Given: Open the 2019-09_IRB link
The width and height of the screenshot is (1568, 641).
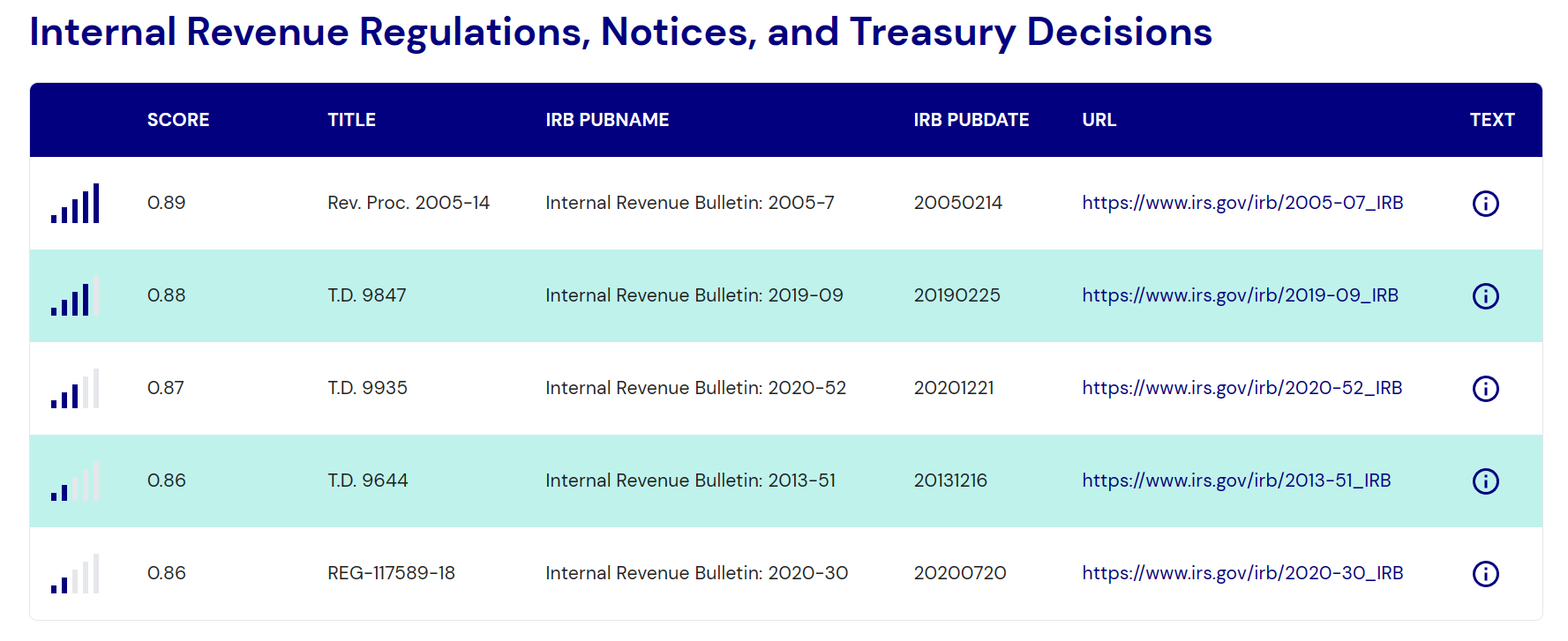Looking at the screenshot, I should point(1240,295).
